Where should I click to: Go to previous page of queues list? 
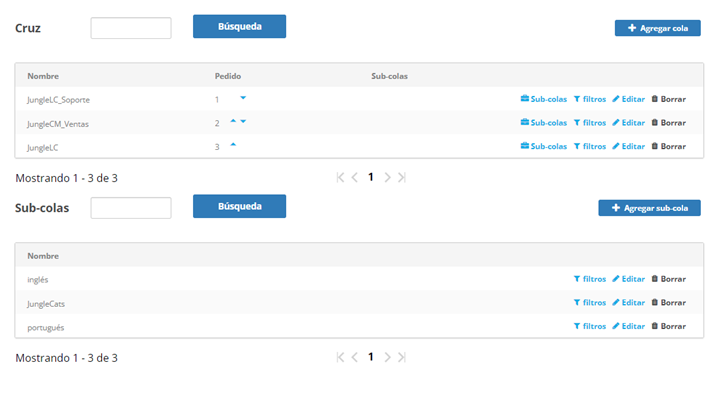[354, 177]
